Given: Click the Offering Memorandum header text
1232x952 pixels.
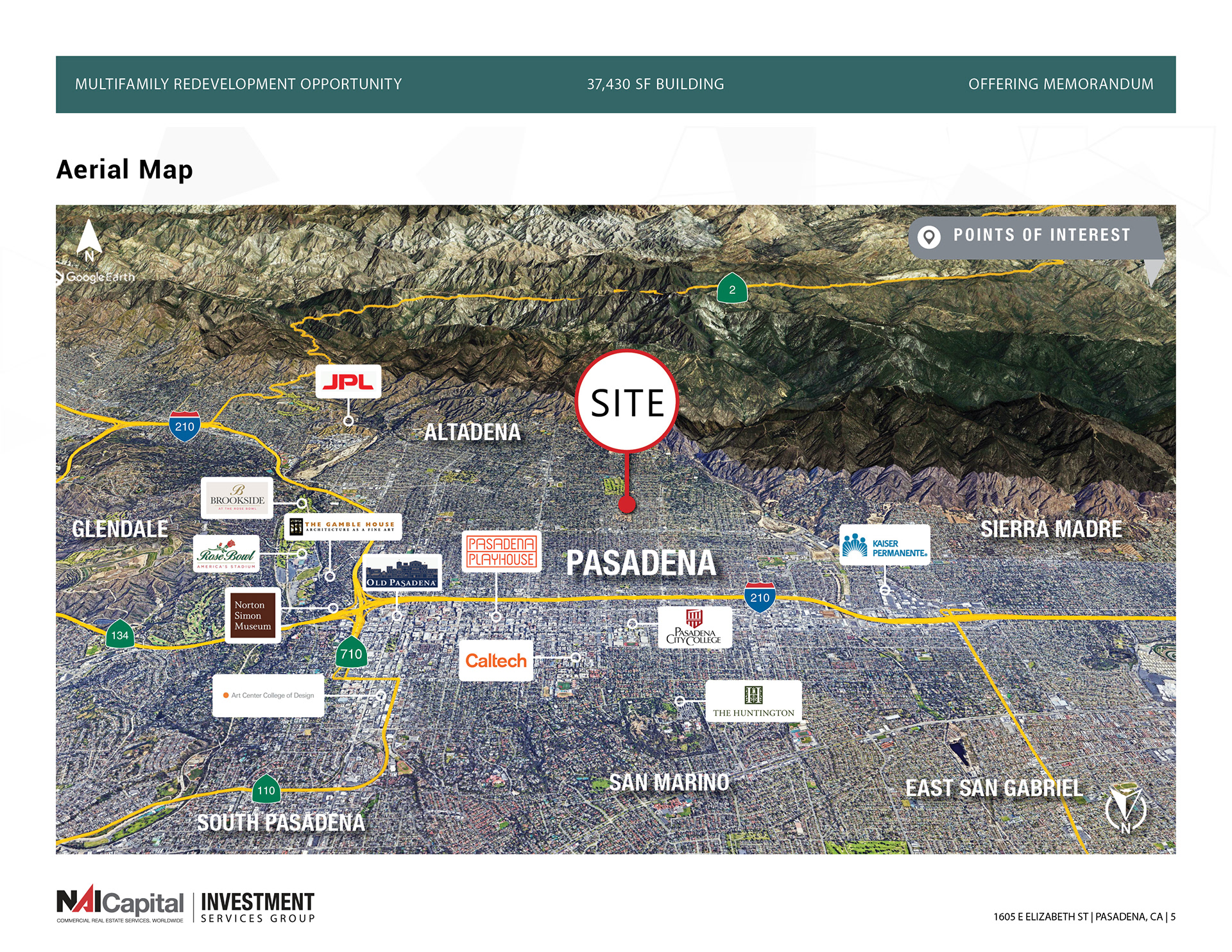Looking at the screenshot, I should coord(1061,84).
